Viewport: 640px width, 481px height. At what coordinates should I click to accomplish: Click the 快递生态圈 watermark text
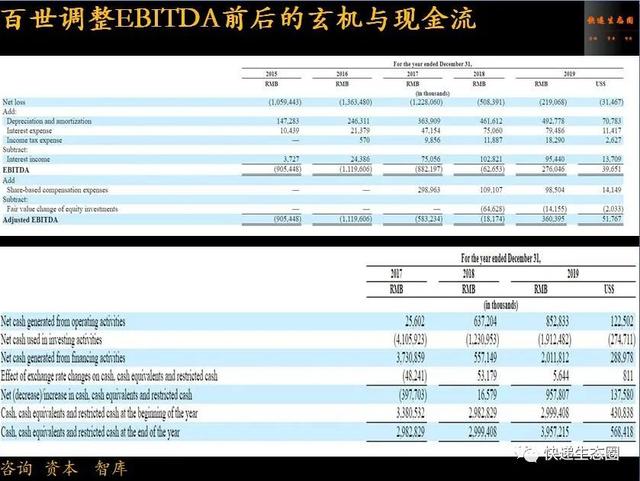click(x=582, y=453)
